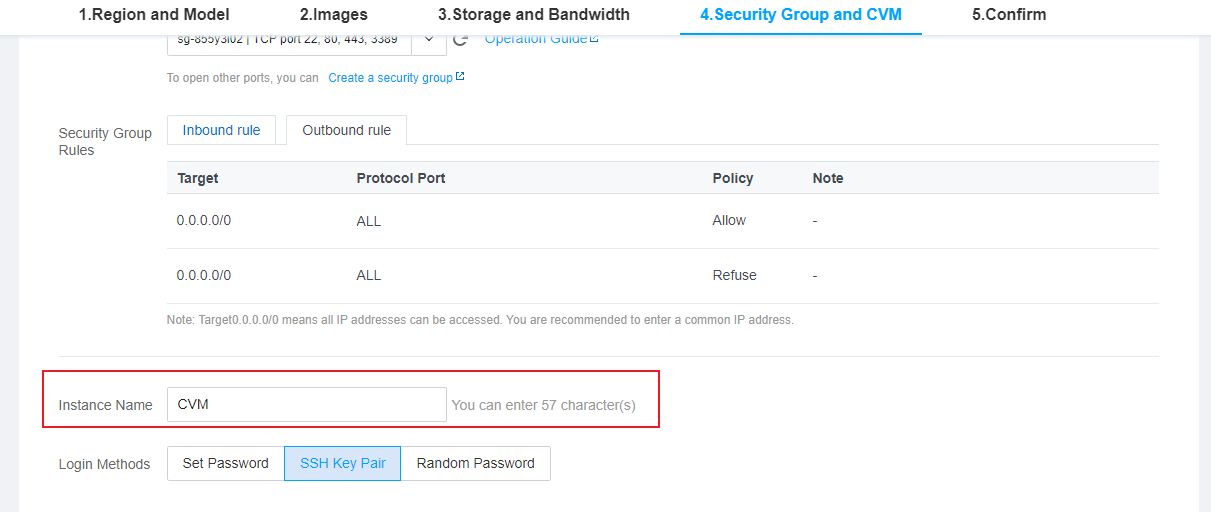Switch to the Inbound rule tab

point(221,130)
